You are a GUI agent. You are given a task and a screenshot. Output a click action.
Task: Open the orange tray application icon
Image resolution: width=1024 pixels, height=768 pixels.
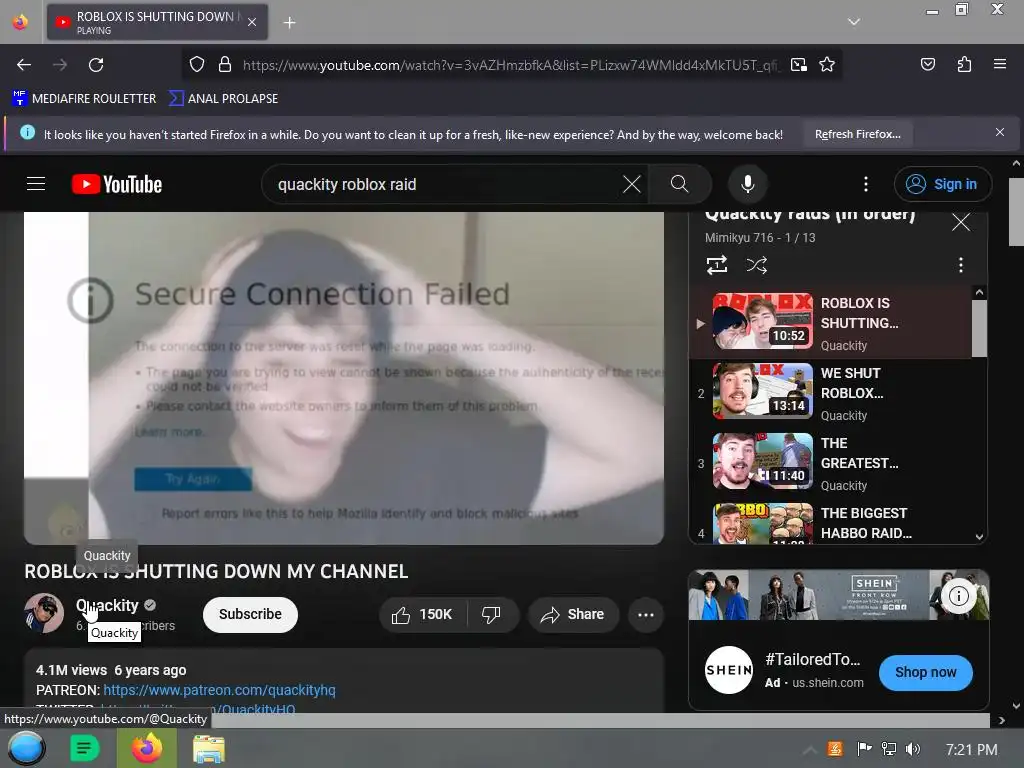coord(835,749)
